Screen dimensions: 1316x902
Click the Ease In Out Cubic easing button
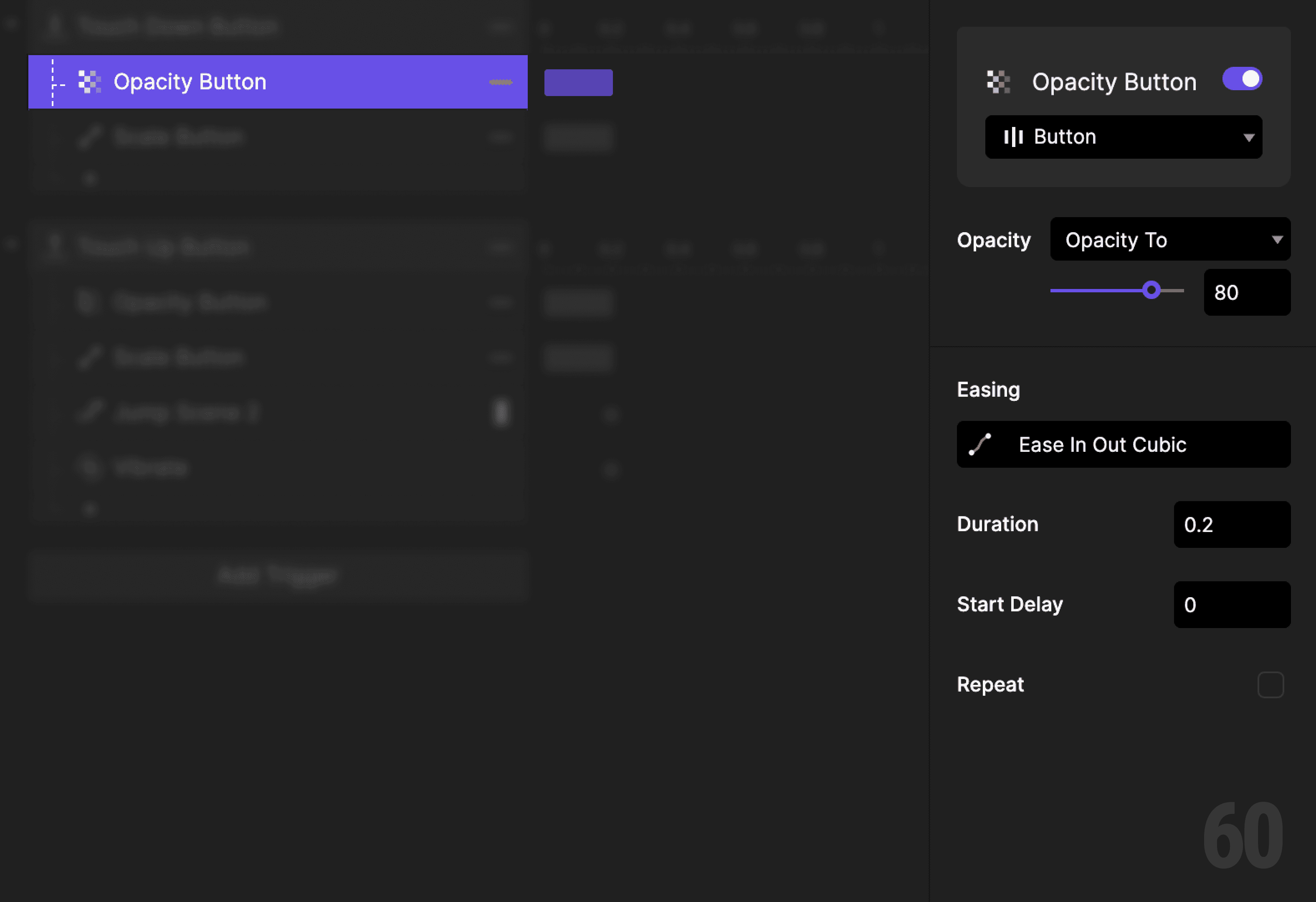(x=1124, y=444)
